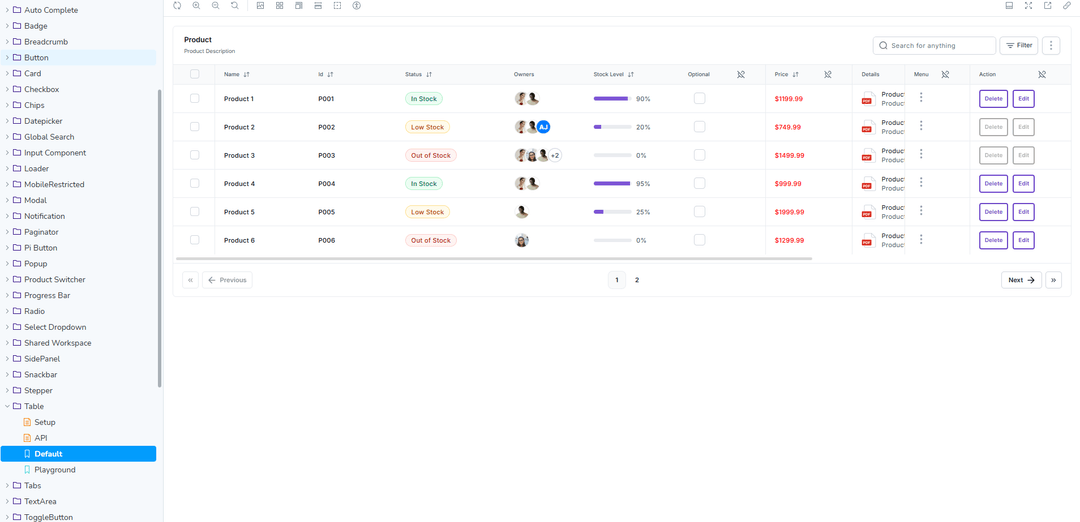This screenshot has height=522, width=1080.
Task: Open the accessibility vision simulator icon
Action: 356,6
